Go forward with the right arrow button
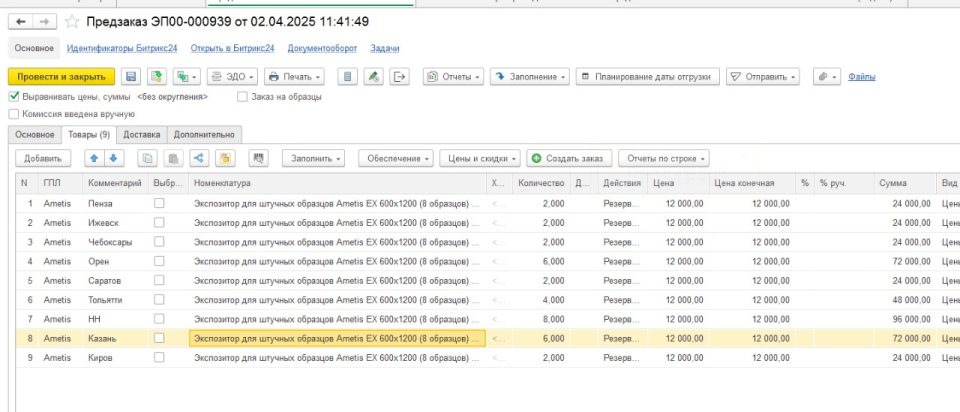This screenshot has height=412, width=960. click(x=44, y=22)
